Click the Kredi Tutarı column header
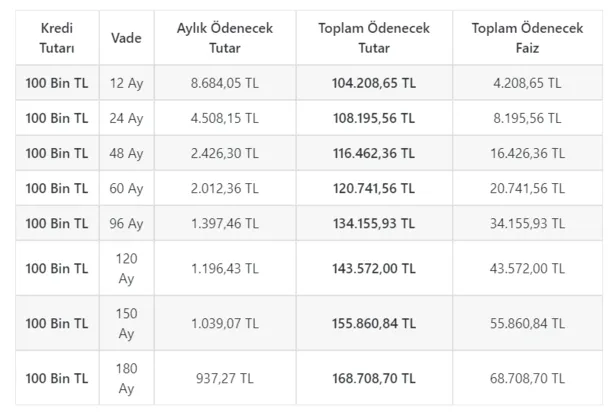616x416 pixels. pyautogui.click(x=57, y=37)
